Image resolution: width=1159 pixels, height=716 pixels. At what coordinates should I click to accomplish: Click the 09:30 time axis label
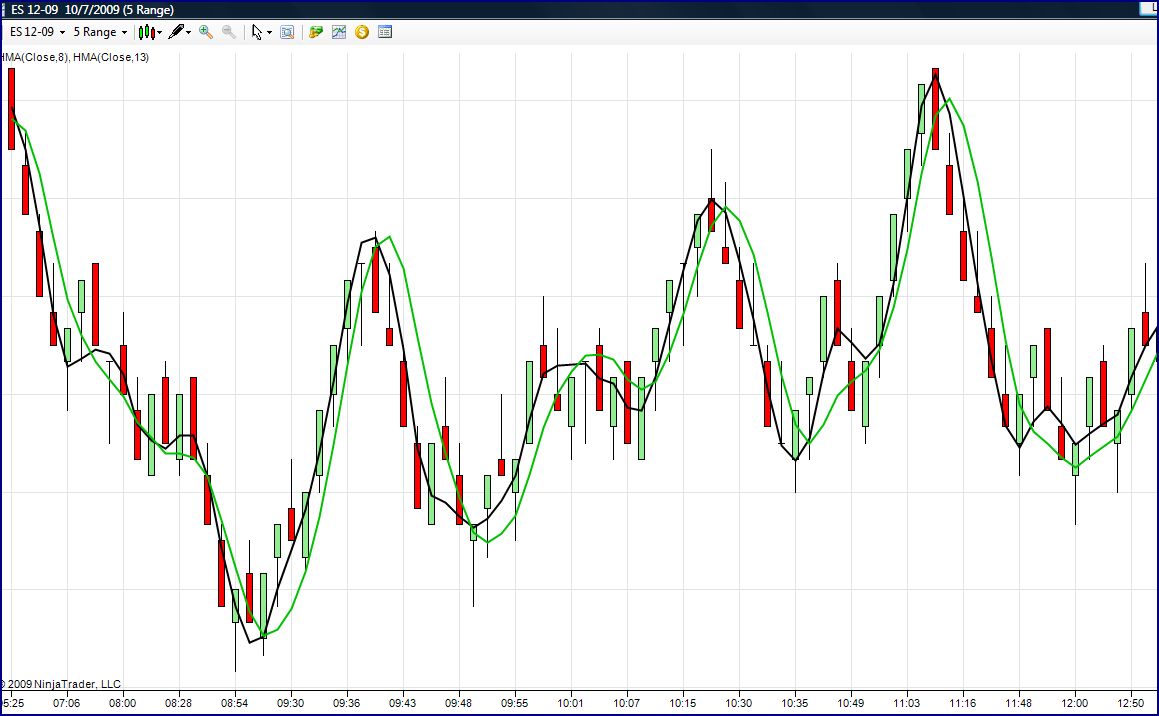pos(290,703)
